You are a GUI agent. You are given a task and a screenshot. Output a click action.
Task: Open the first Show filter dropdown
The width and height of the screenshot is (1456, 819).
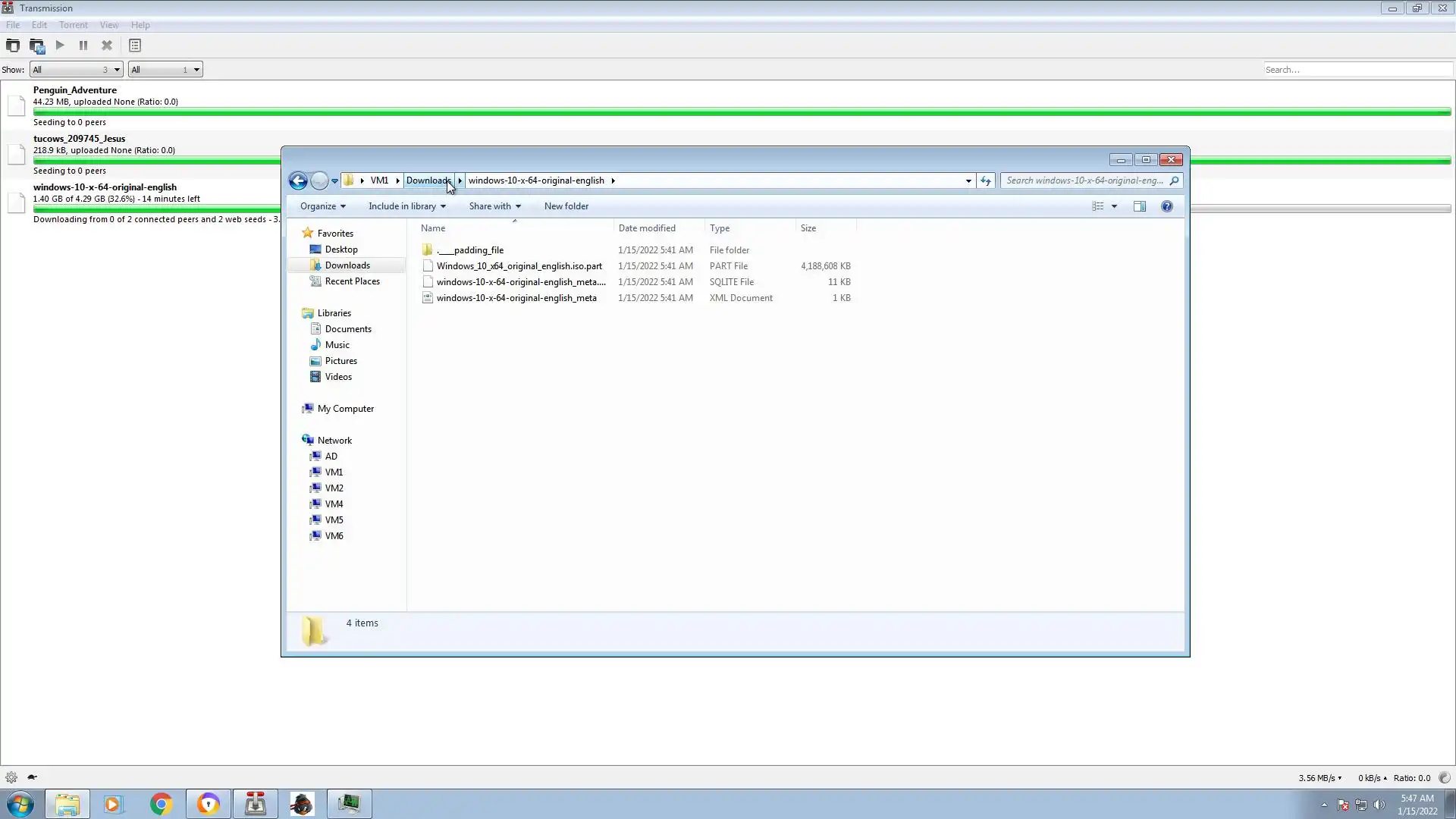76,70
